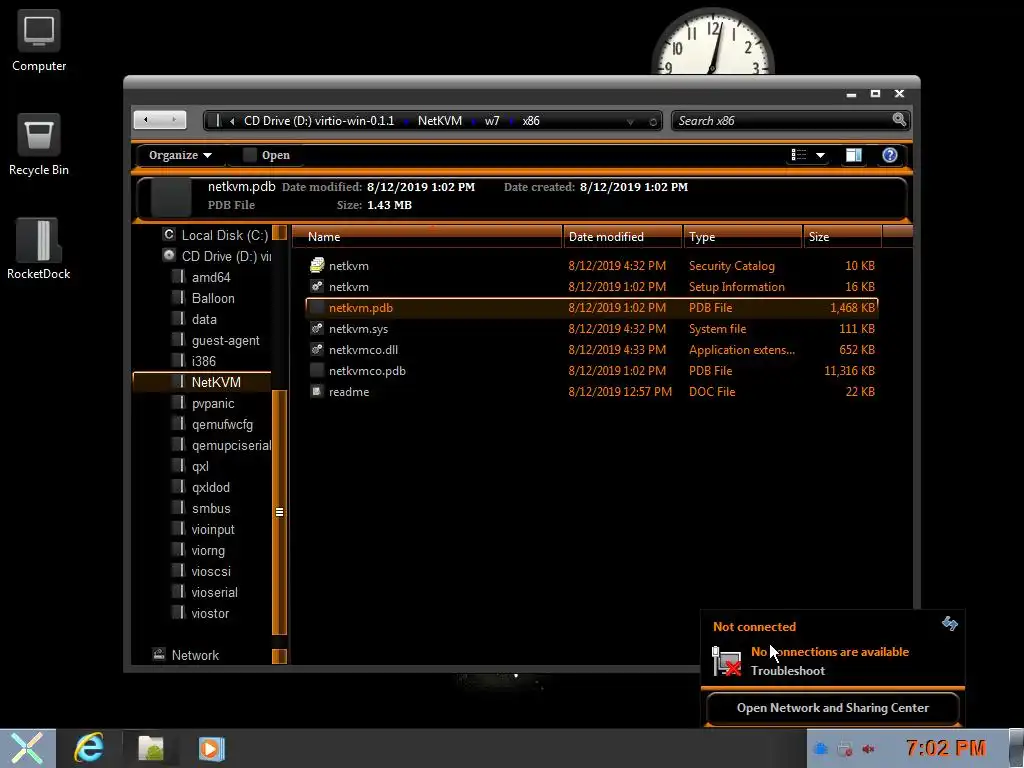Click the Search x86 input field
Screen dimensions: 1024x768
click(x=782, y=121)
